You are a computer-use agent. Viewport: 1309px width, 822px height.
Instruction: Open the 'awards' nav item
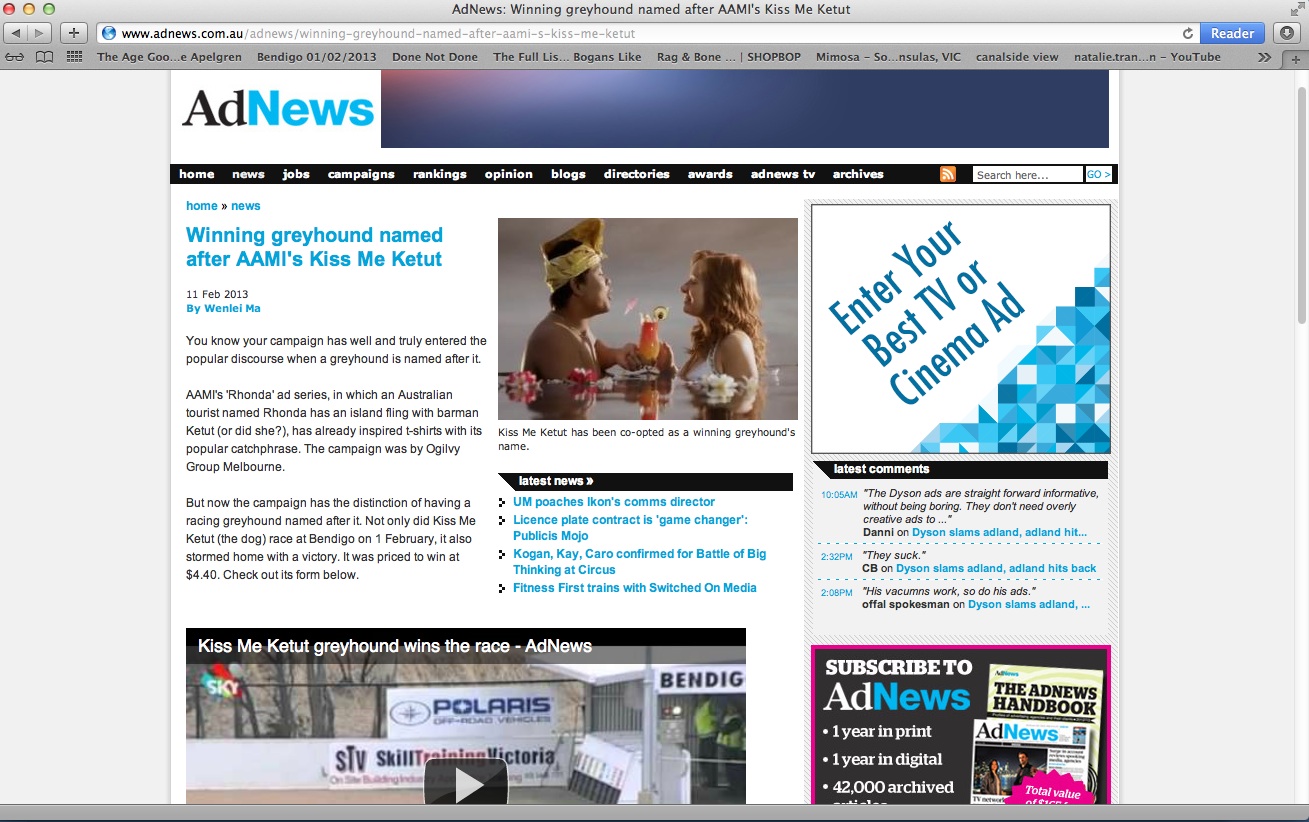point(710,174)
